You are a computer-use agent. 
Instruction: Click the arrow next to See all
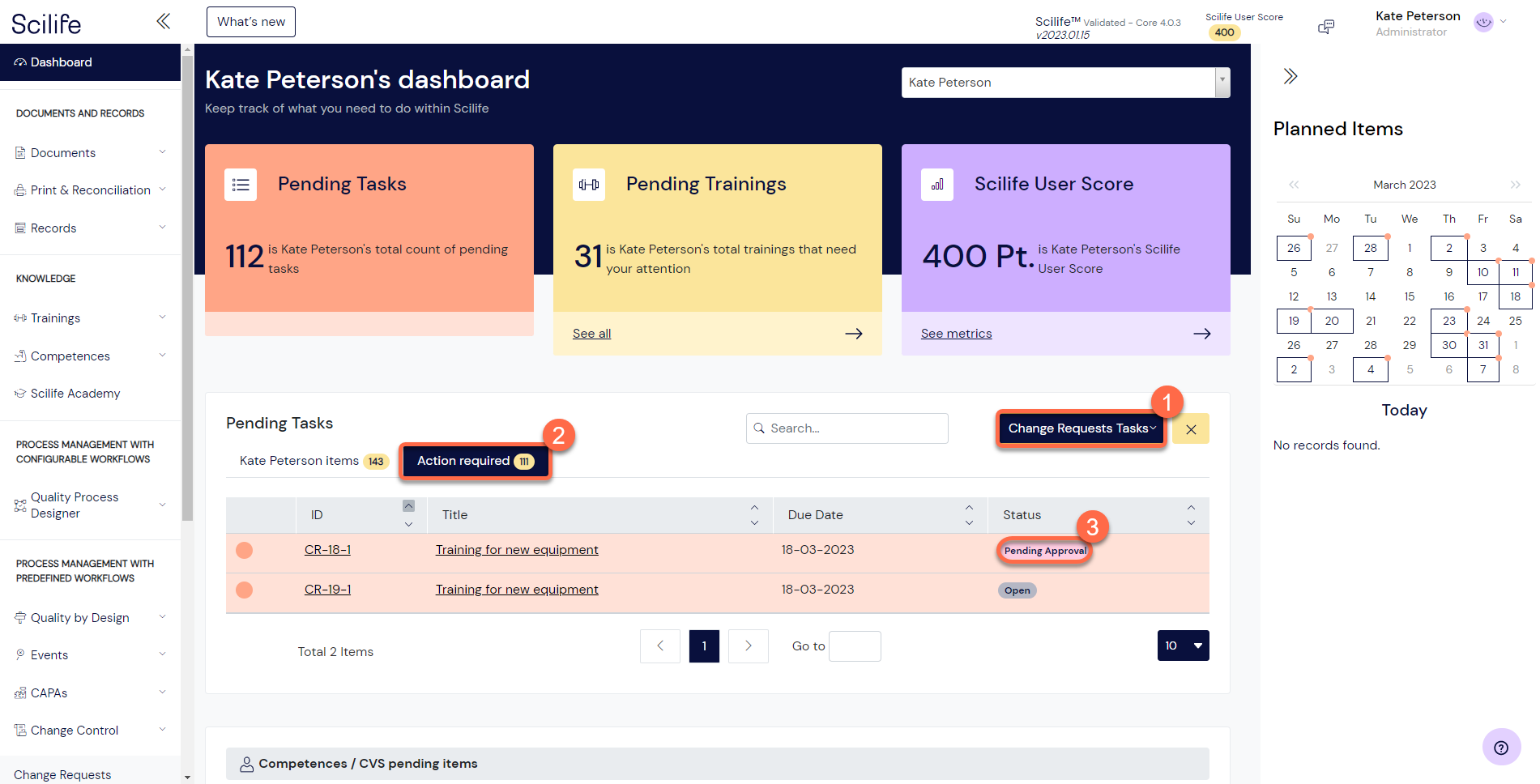point(854,334)
